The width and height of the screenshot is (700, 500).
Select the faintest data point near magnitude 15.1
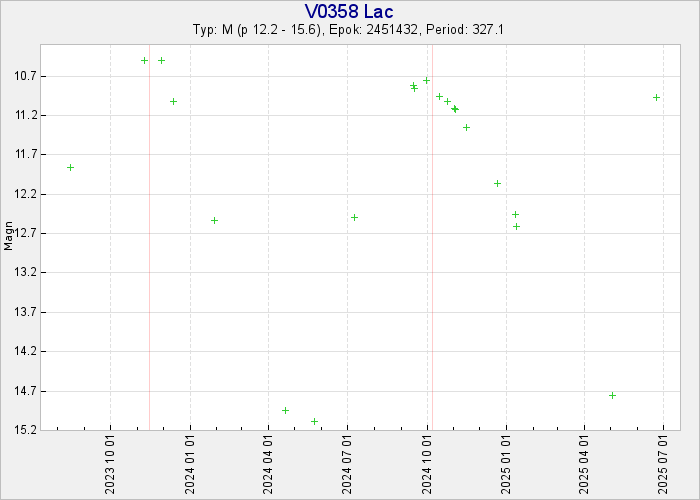[x=314, y=421]
